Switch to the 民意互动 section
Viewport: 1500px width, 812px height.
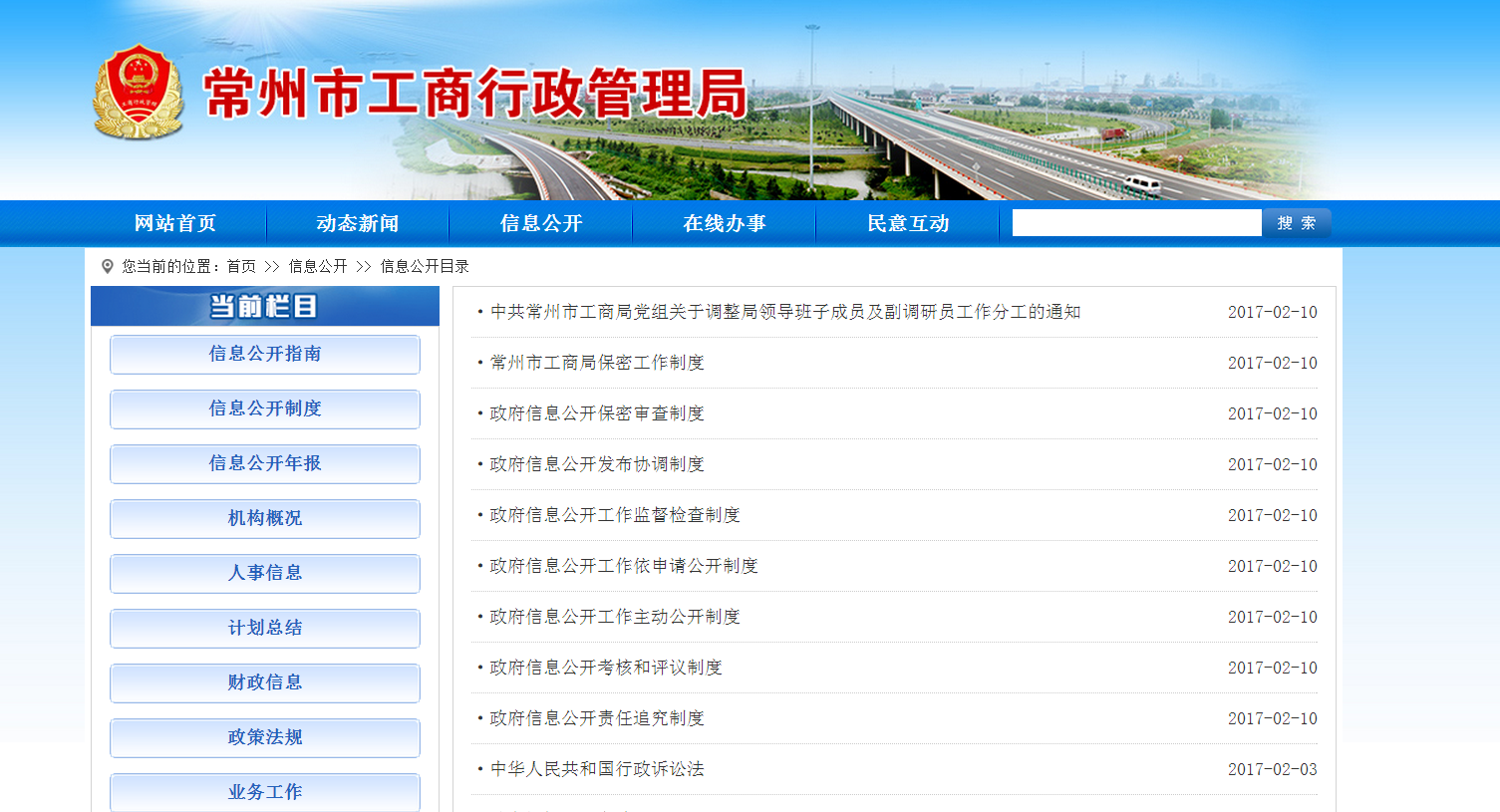pos(908,223)
